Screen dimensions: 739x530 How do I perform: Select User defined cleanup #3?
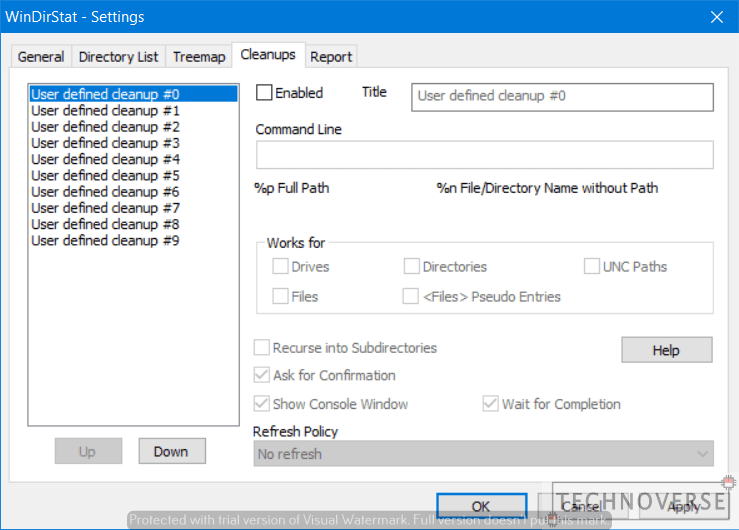[133, 143]
